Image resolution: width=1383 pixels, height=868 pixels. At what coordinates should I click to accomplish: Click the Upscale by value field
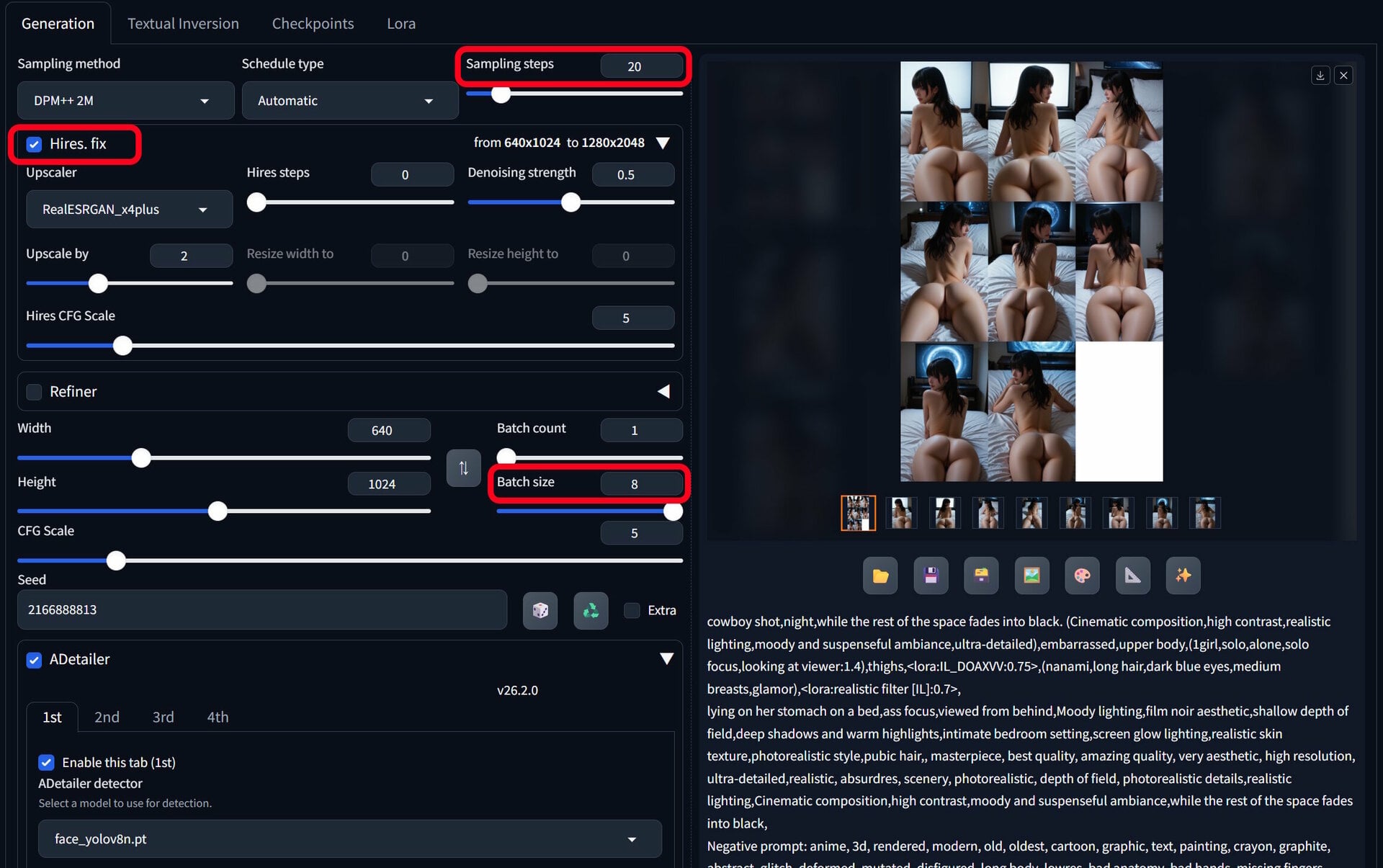pos(191,256)
